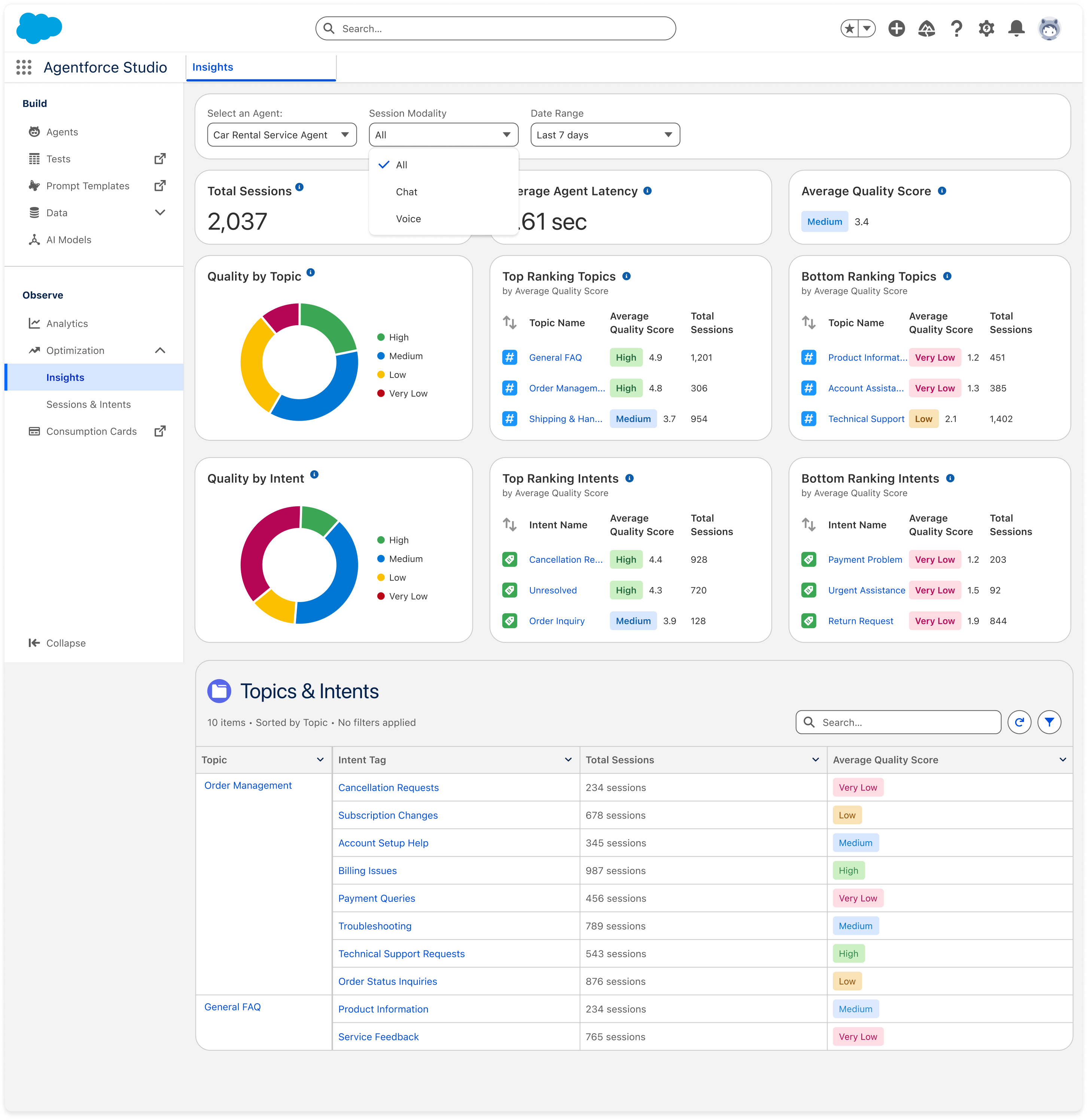Click the Topics & Intents search field
The width and height of the screenshot is (1087, 1120).
898,722
